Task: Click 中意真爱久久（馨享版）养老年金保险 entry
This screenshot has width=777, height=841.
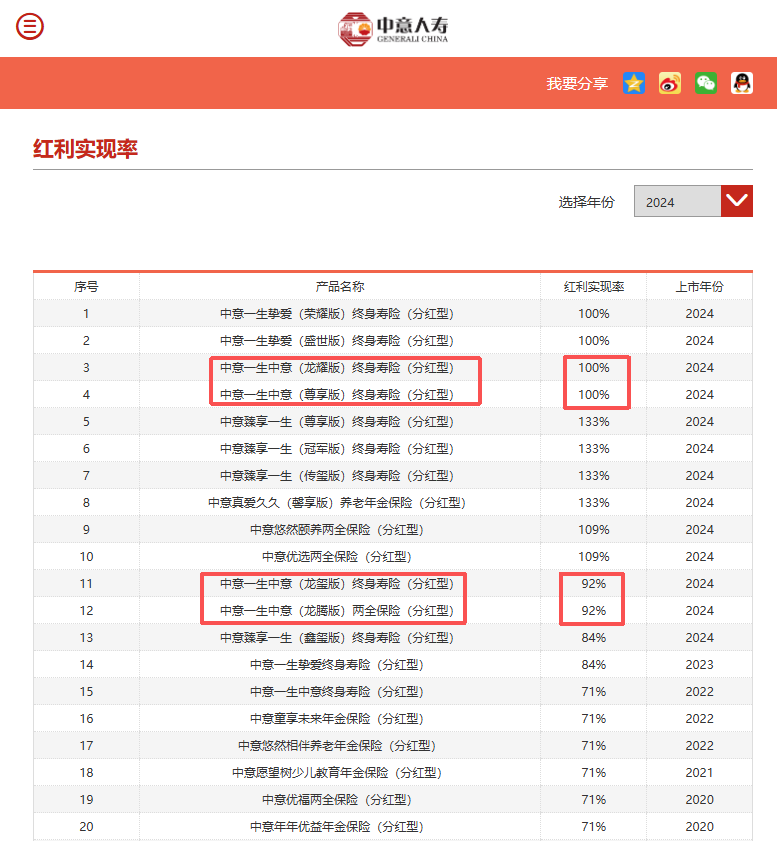Action: (337, 502)
